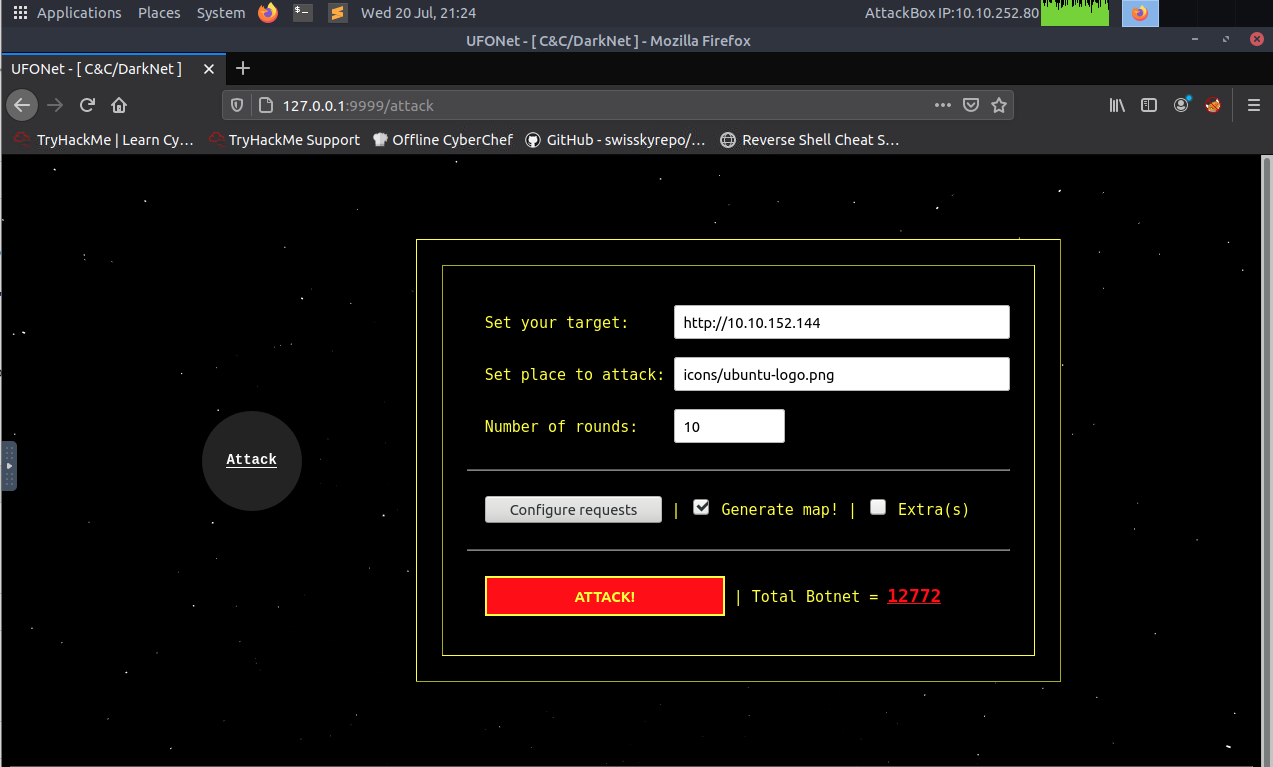Open the Total Botnet 12772 link
1273x767 pixels.
point(914,596)
